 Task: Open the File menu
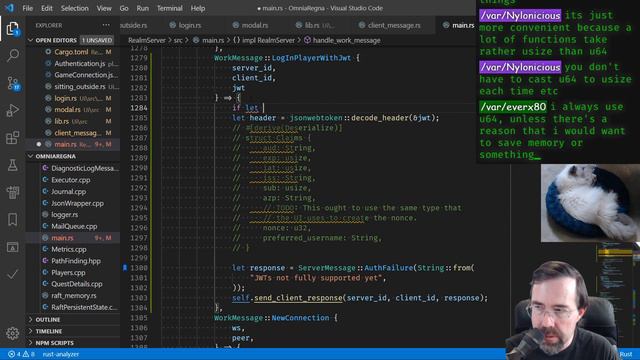28,8
